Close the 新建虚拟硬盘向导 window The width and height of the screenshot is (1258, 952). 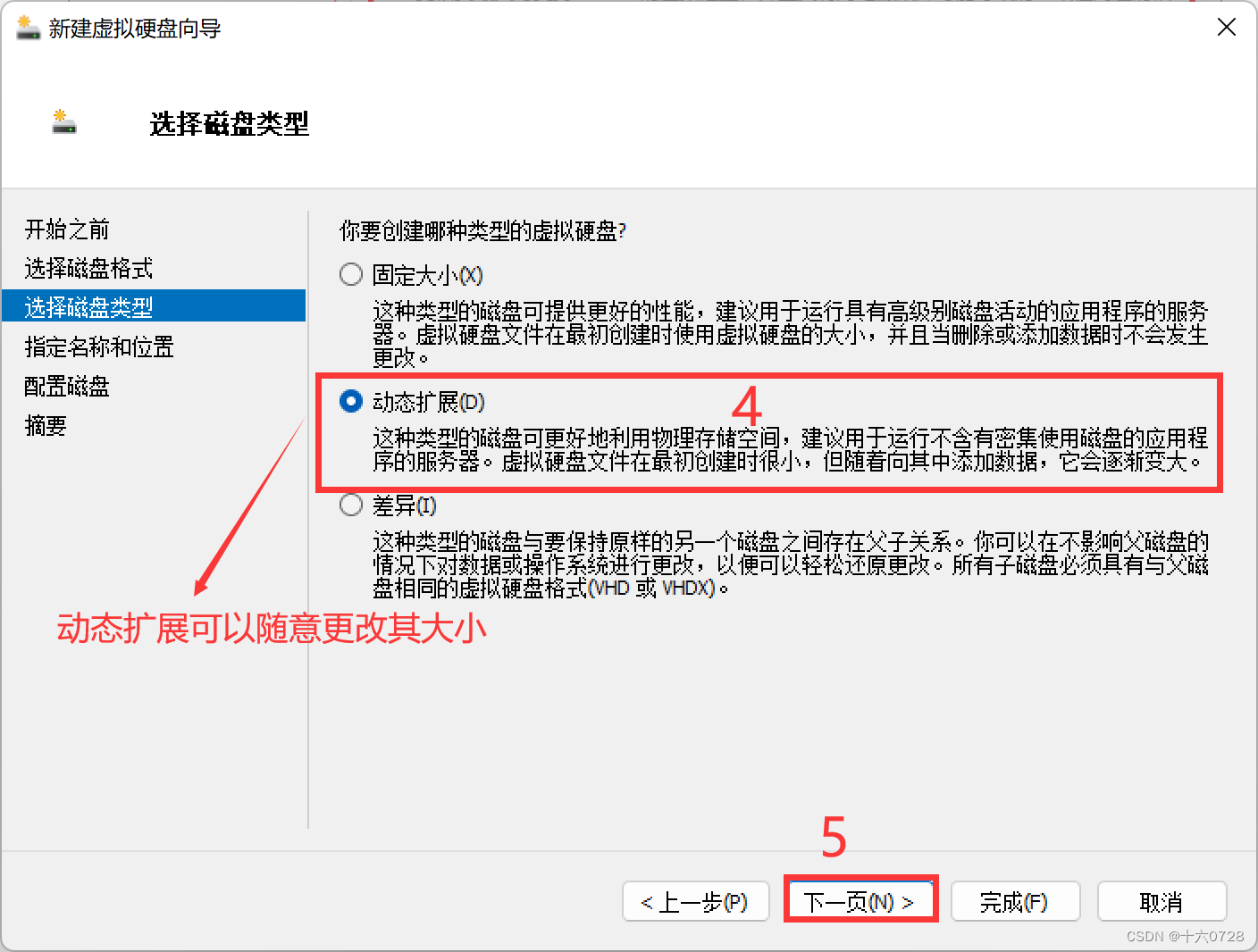pos(1227,27)
